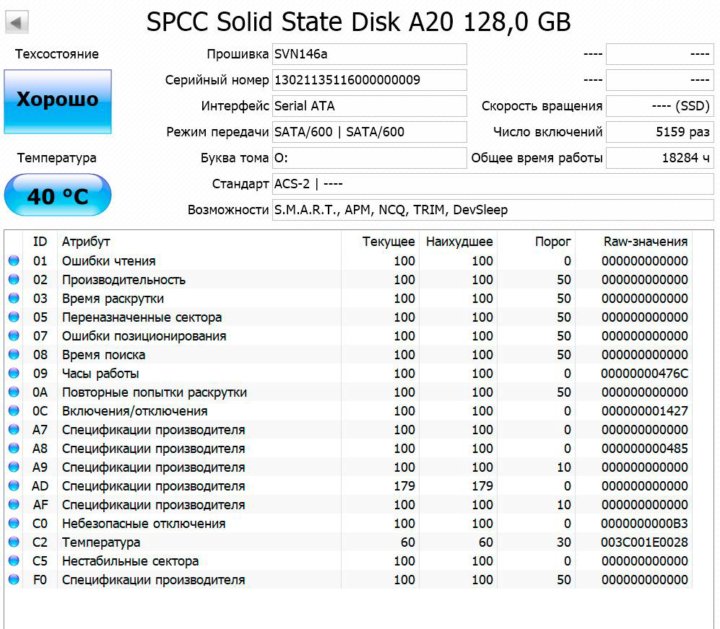Click the status orb for Переназначенные сектора
Screen dimensions: 720x629
click(x=14, y=318)
